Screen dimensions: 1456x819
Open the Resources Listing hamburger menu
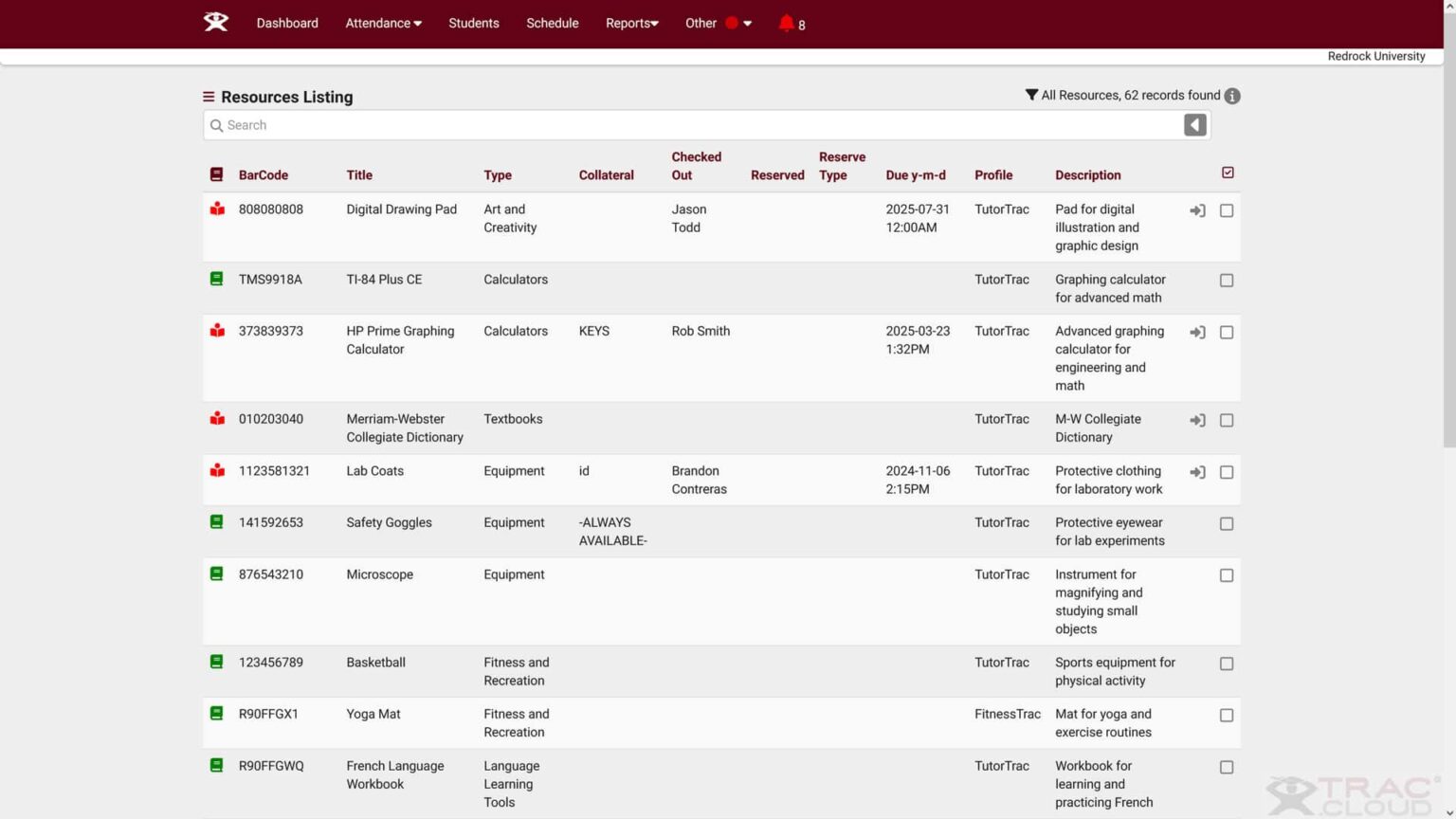[x=209, y=97]
